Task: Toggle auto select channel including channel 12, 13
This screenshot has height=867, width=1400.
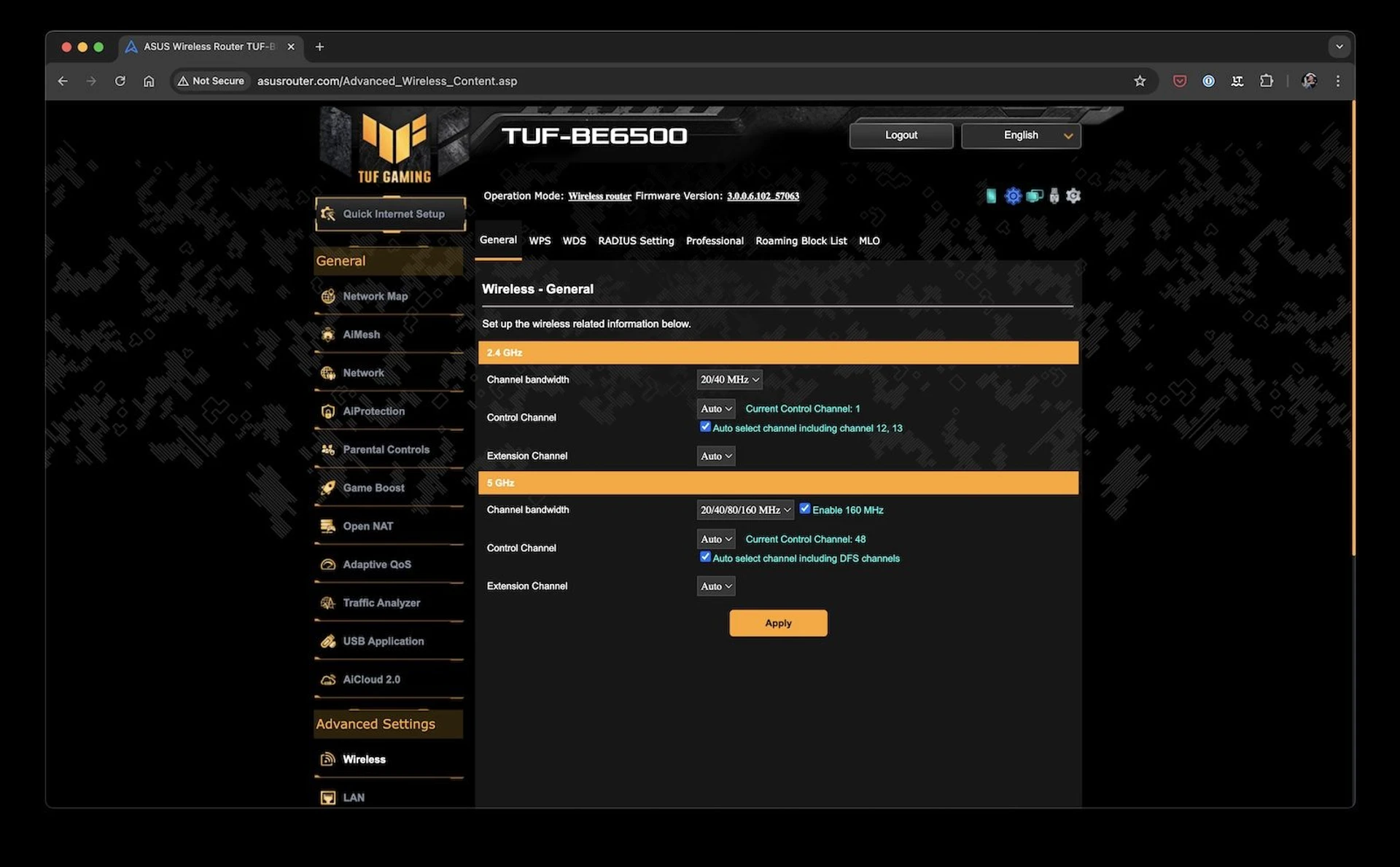Action: click(705, 427)
